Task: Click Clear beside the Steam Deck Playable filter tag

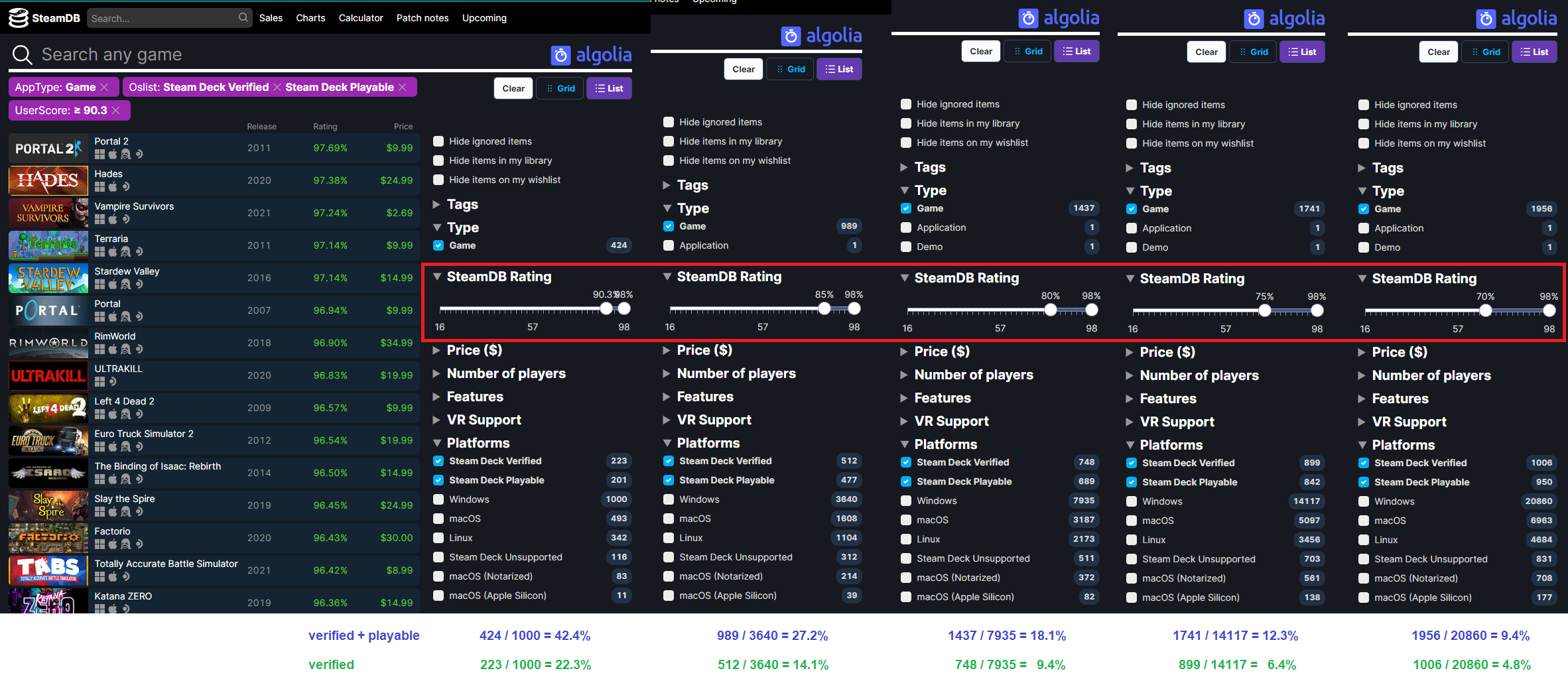Action: point(513,88)
